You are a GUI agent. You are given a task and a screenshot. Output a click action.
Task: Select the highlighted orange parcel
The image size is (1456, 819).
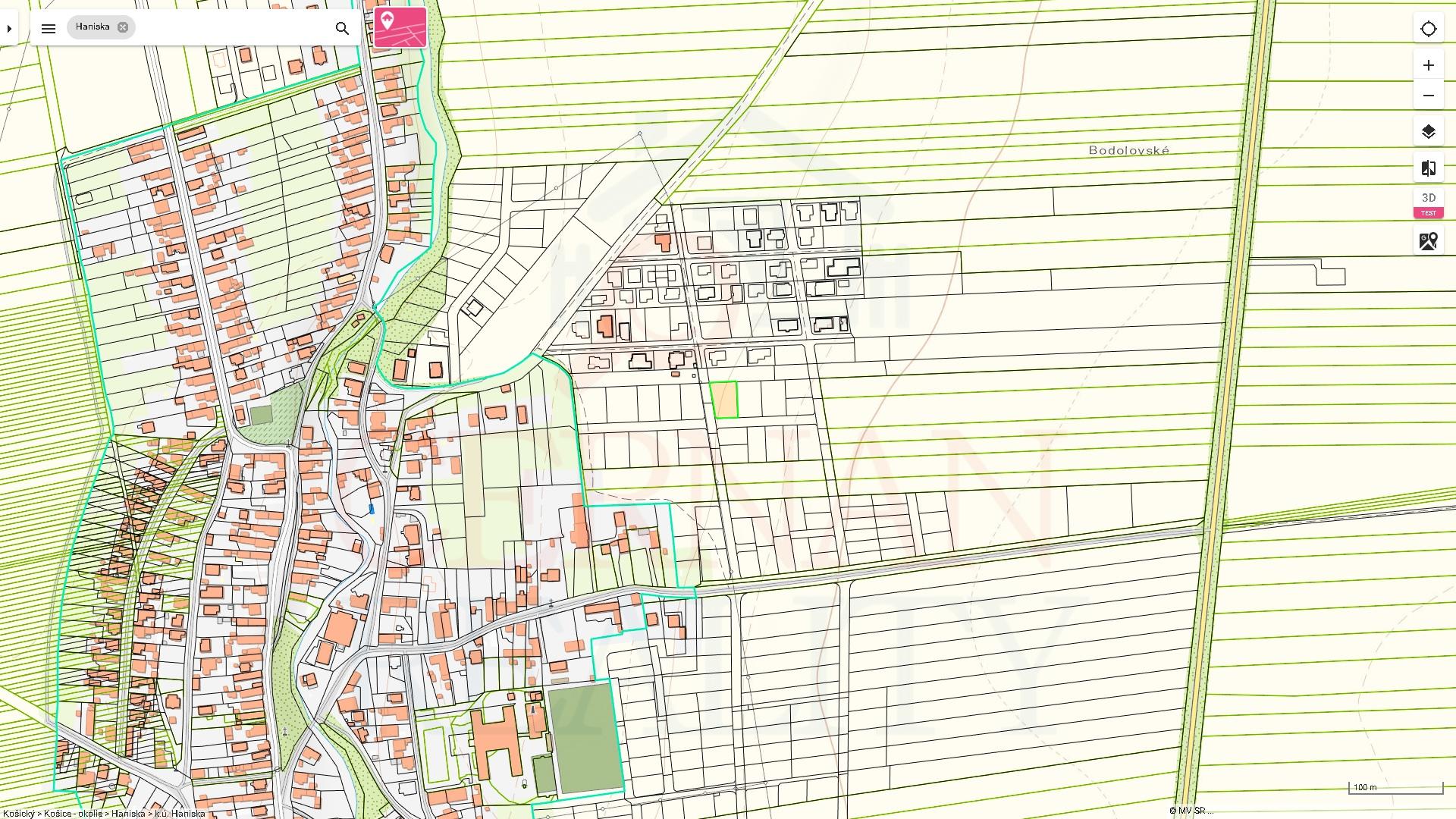[x=724, y=400]
